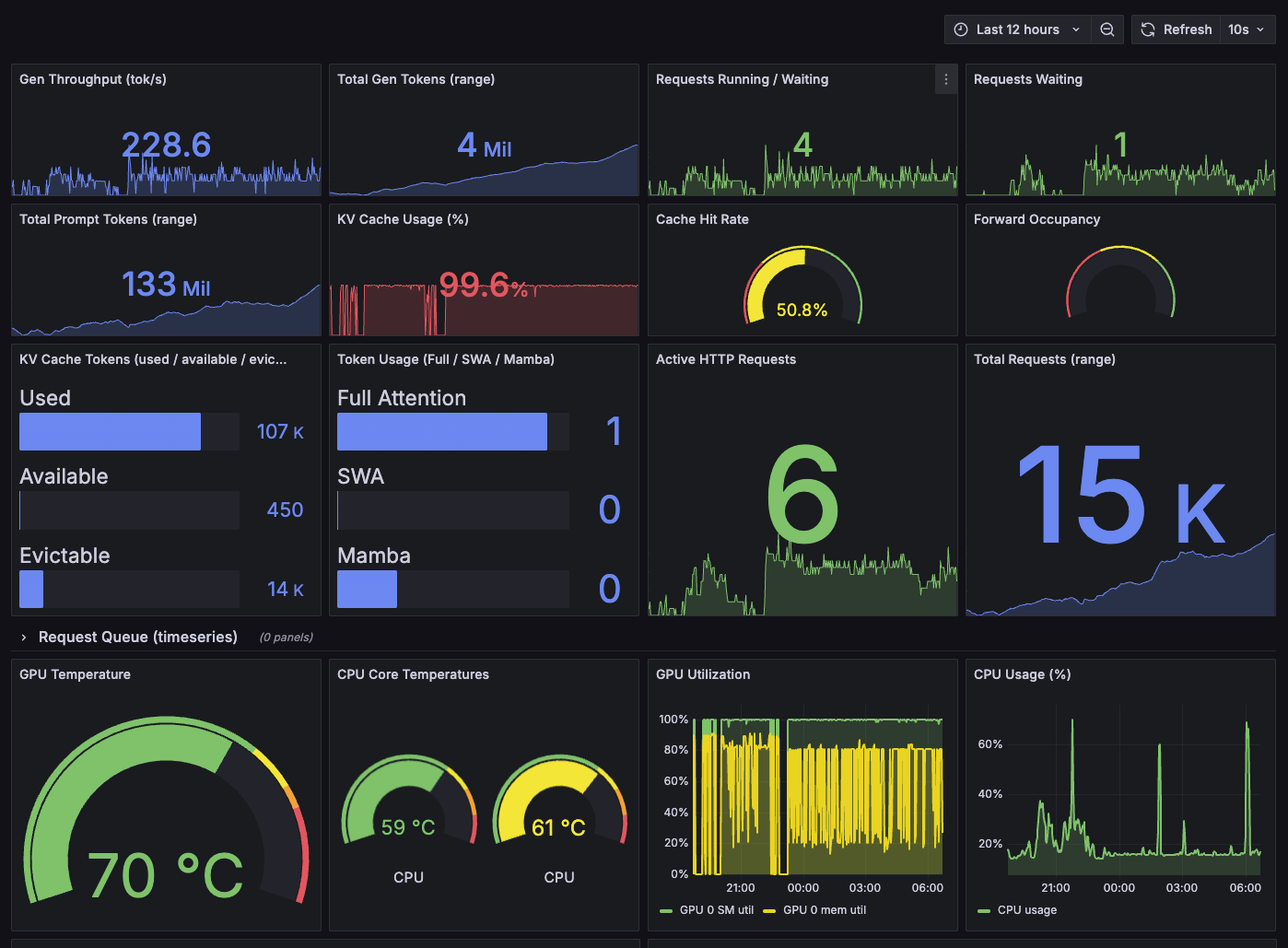Open the Requests Running / Waiting panel menu
The height and width of the screenshot is (948, 1288).
click(x=946, y=79)
